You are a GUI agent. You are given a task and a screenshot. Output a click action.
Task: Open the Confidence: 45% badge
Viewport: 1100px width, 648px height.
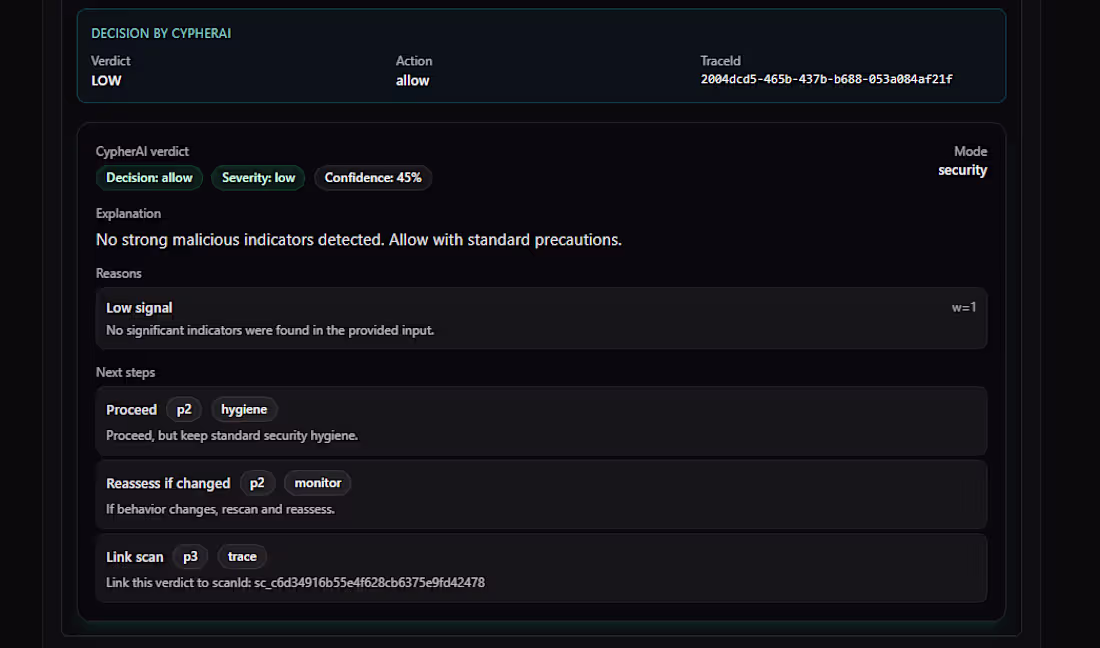pyautogui.click(x=373, y=177)
